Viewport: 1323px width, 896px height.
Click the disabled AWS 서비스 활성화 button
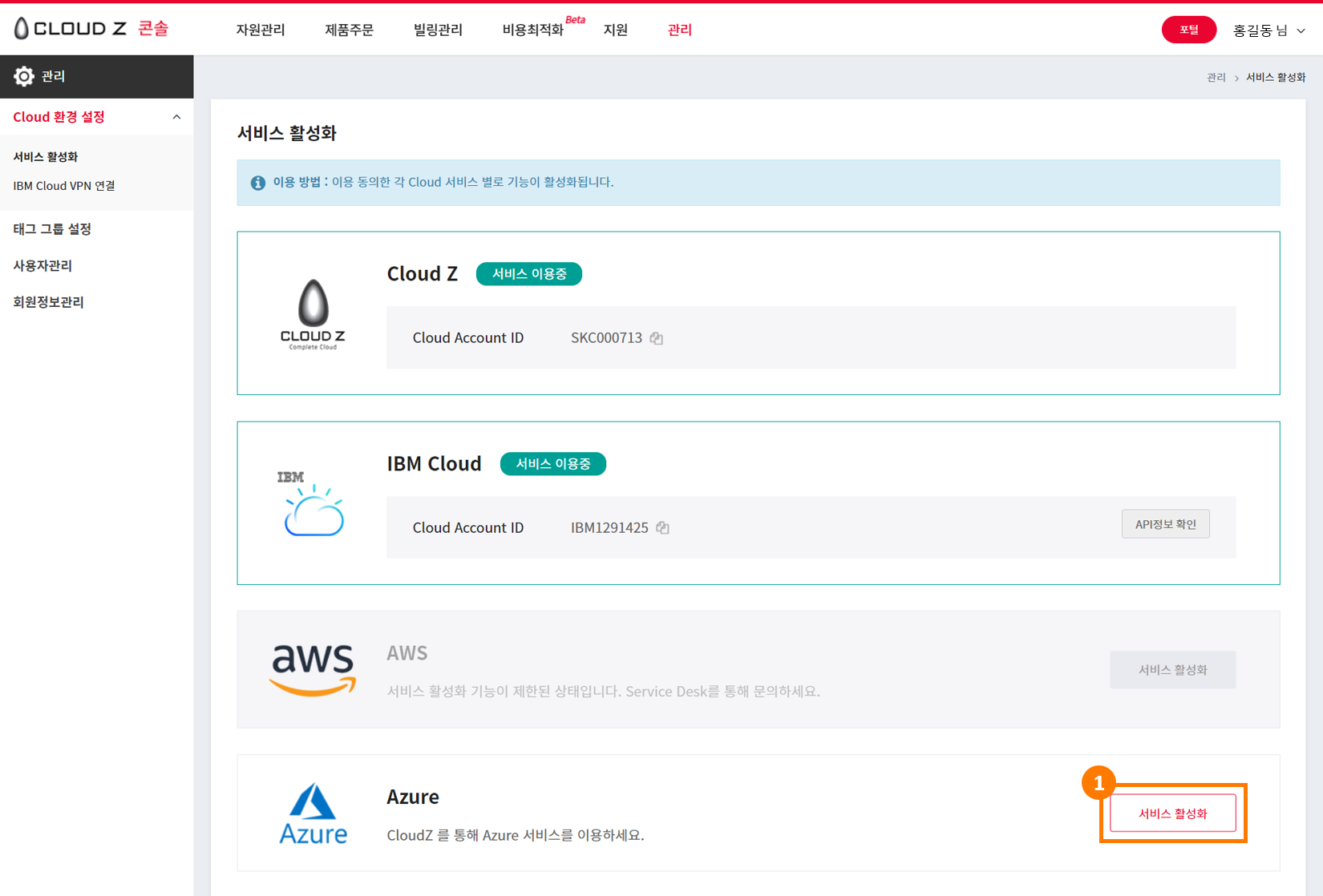coord(1173,670)
